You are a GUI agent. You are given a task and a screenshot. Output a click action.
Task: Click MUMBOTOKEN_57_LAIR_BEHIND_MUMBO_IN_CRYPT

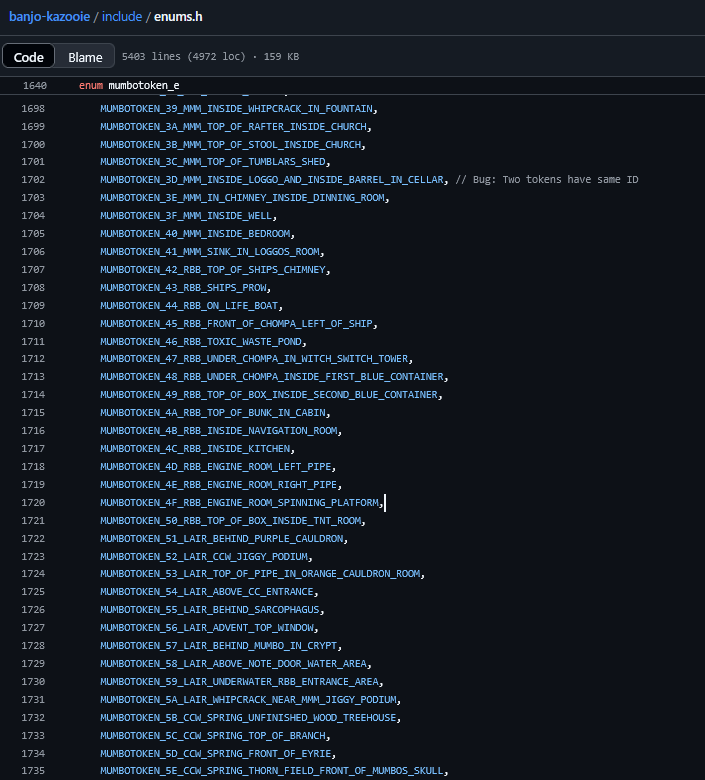pyautogui.click(x=219, y=646)
